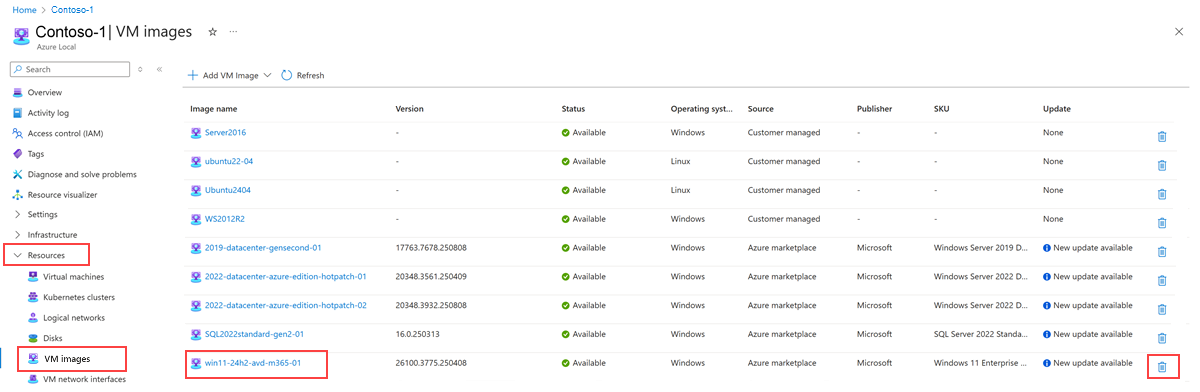Click the Diagnose and solve problems icon

tap(18, 174)
